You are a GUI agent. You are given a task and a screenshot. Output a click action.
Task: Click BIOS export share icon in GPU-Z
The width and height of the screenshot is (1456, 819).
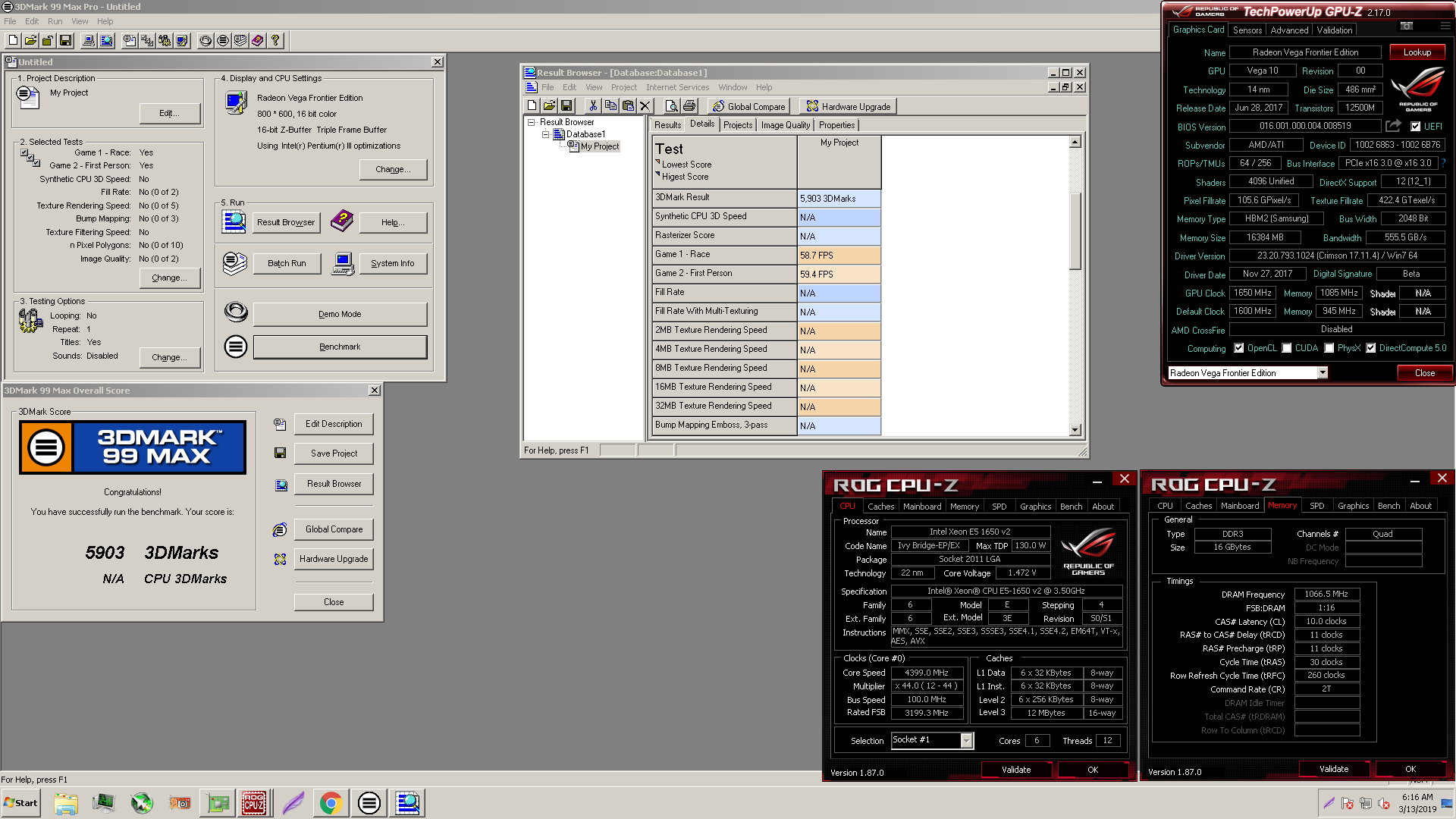pos(1393,126)
